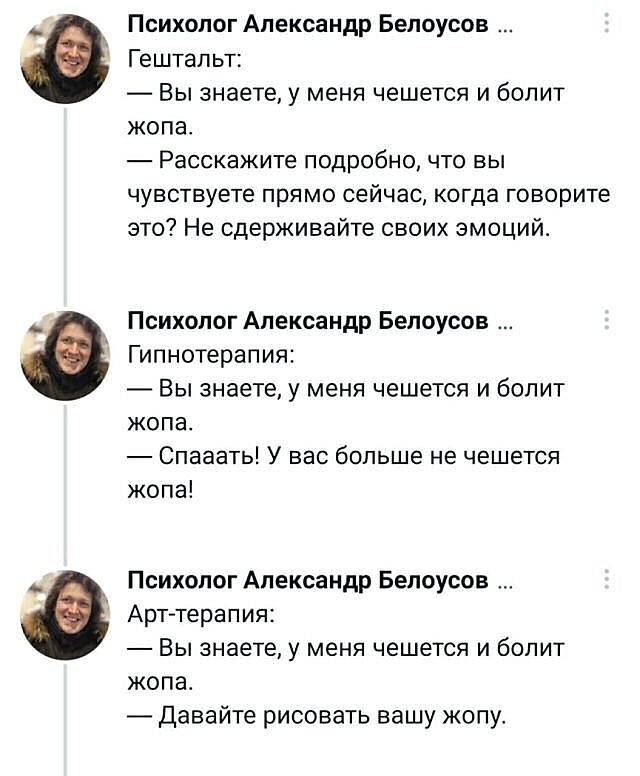This screenshot has height=776, width=640.
Task: Open the three-dot menu on the Гипнотерапия post
Action: click(x=607, y=320)
